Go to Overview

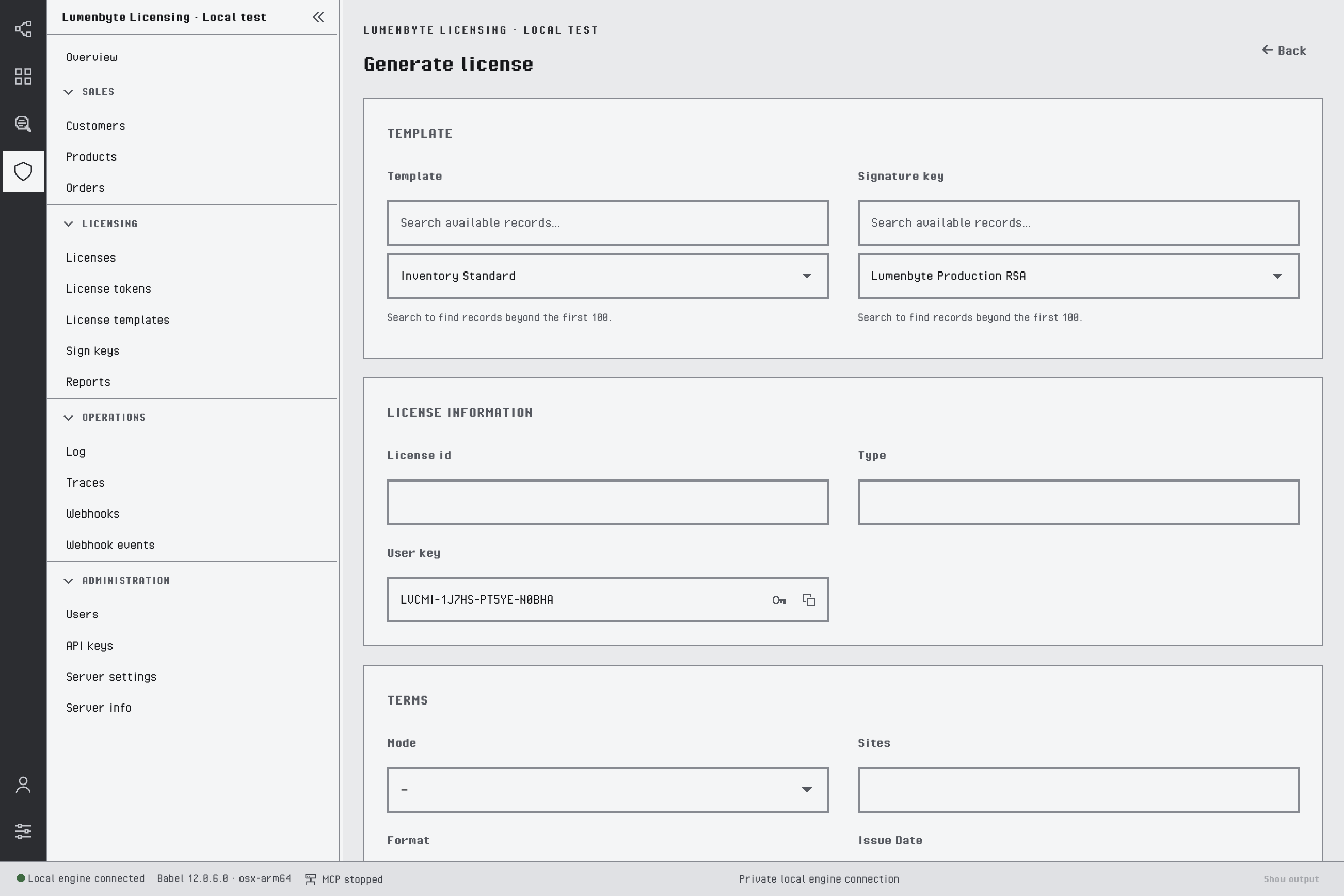(92, 57)
